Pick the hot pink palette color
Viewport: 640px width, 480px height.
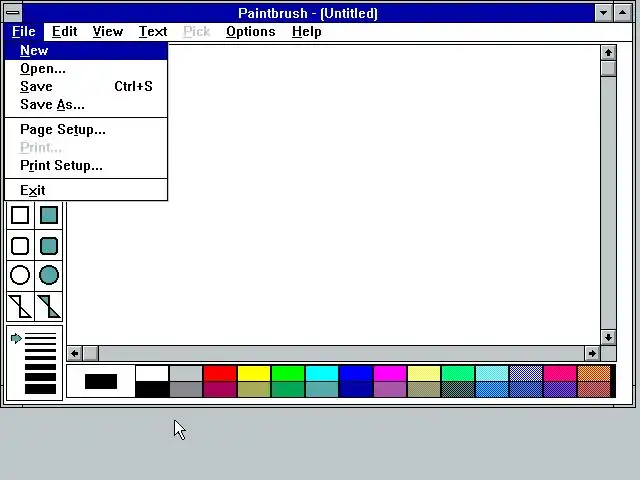(560, 373)
